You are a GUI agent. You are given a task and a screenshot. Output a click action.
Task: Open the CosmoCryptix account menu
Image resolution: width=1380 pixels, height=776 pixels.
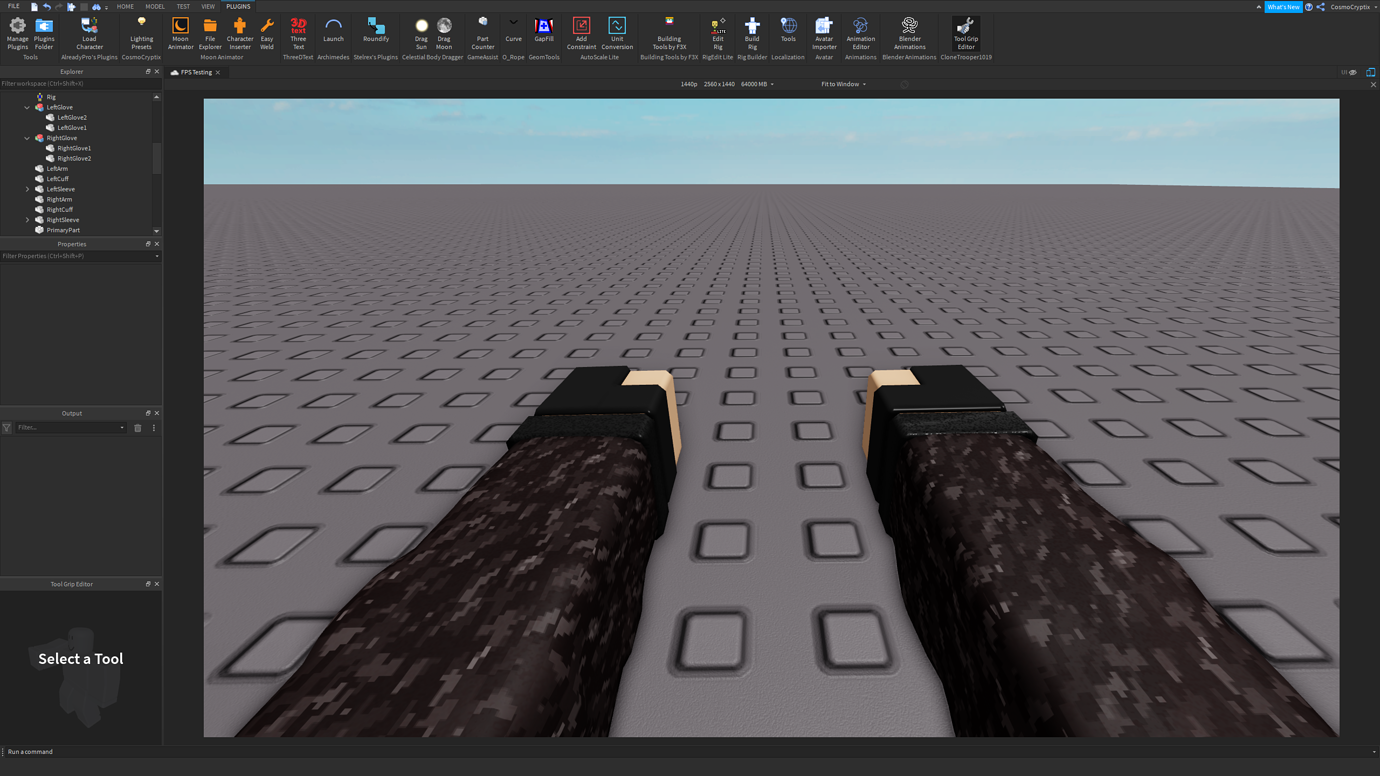(1350, 5)
